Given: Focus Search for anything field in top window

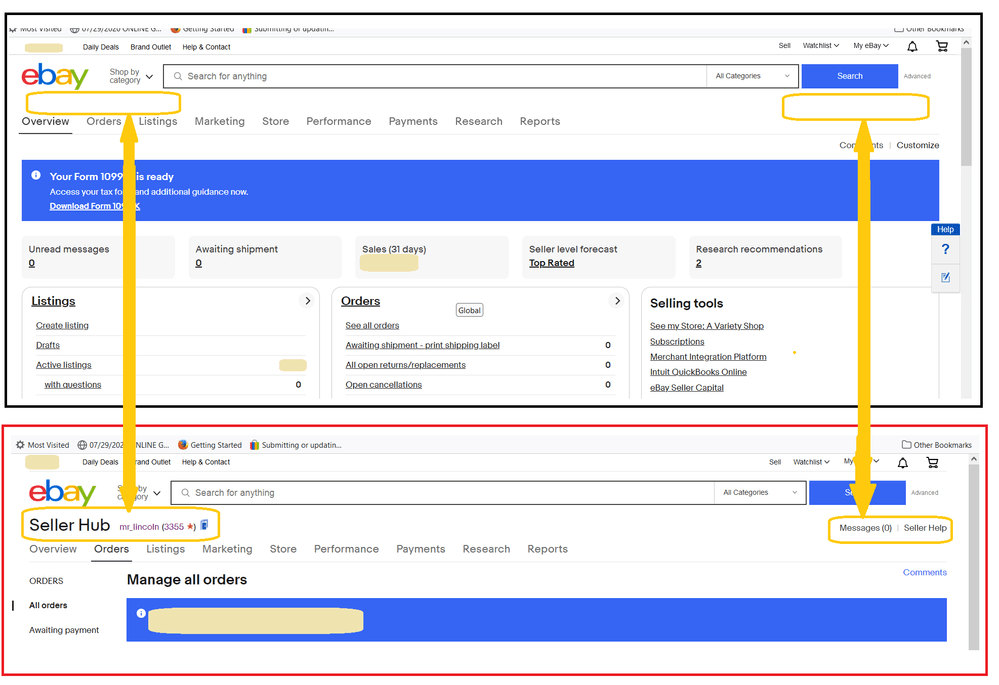Looking at the screenshot, I should tap(435, 76).
